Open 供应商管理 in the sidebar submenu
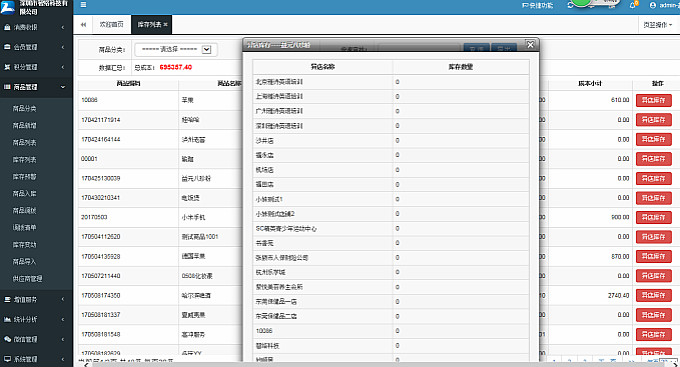Image resolution: width=680 pixels, height=367 pixels. coord(27,279)
